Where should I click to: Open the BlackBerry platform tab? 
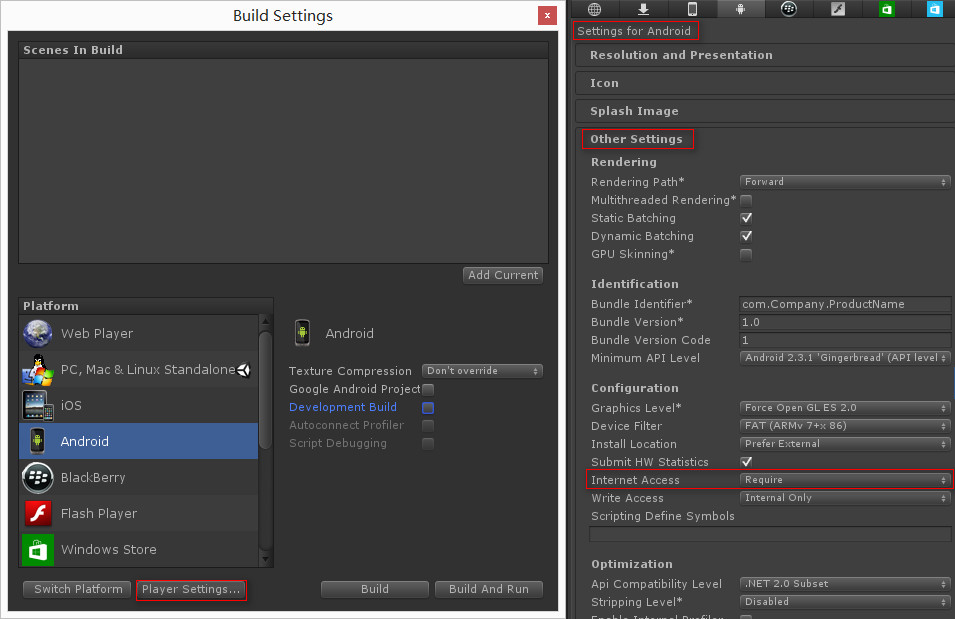pyautogui.click(x=789, y=9)
